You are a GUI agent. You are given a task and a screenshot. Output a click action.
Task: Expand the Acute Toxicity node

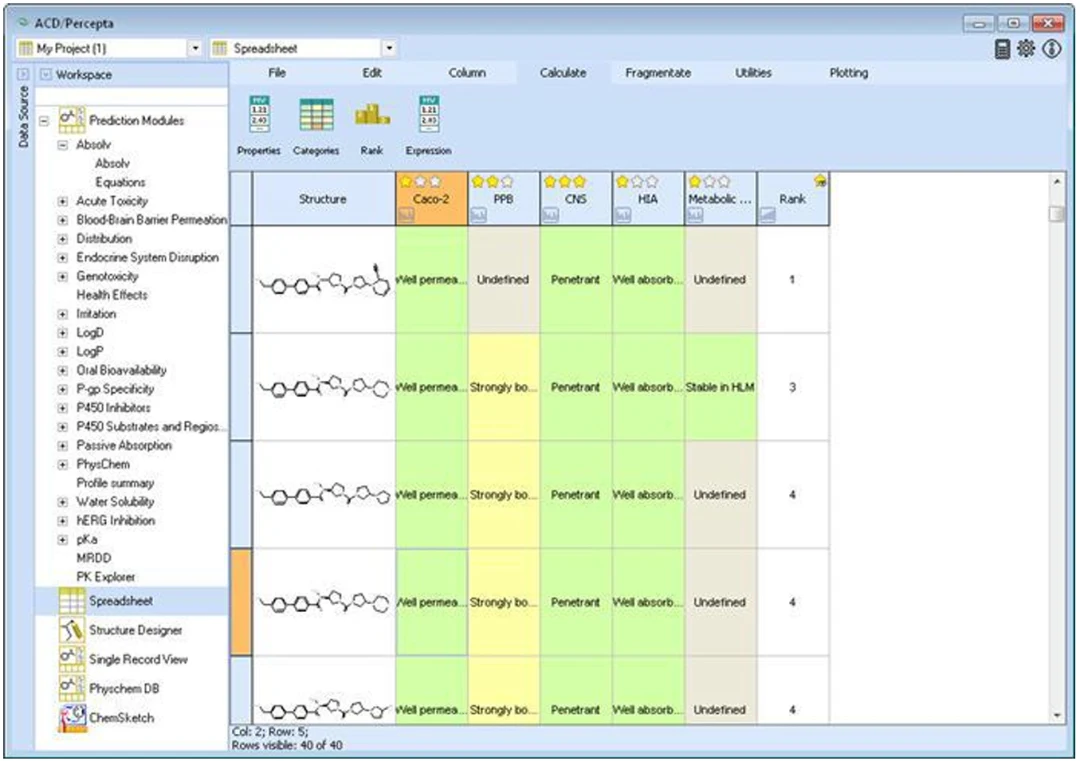63,201
